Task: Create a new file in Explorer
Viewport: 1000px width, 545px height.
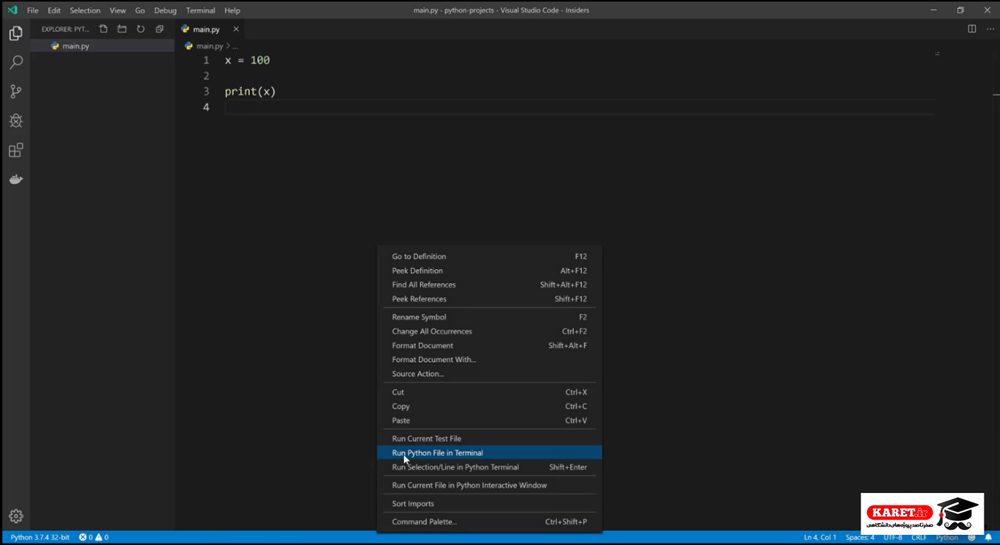Action: tap(103, 29)
